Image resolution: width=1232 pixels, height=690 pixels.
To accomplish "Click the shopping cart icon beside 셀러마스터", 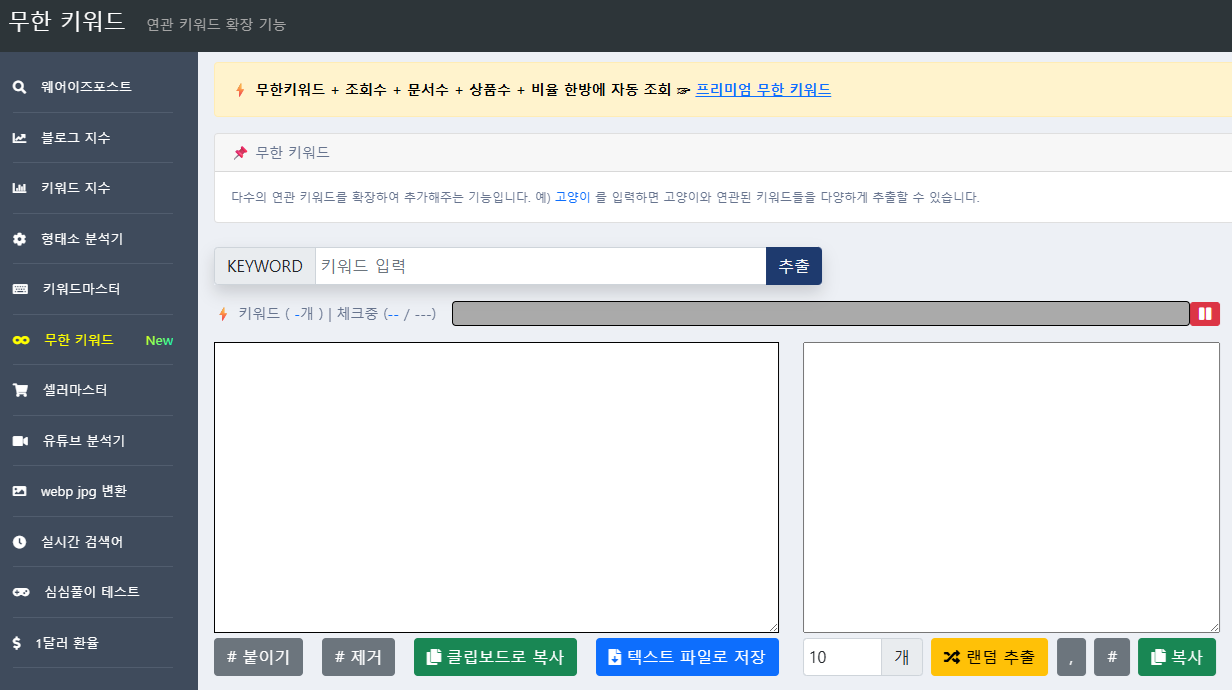I will click(20, 390).
